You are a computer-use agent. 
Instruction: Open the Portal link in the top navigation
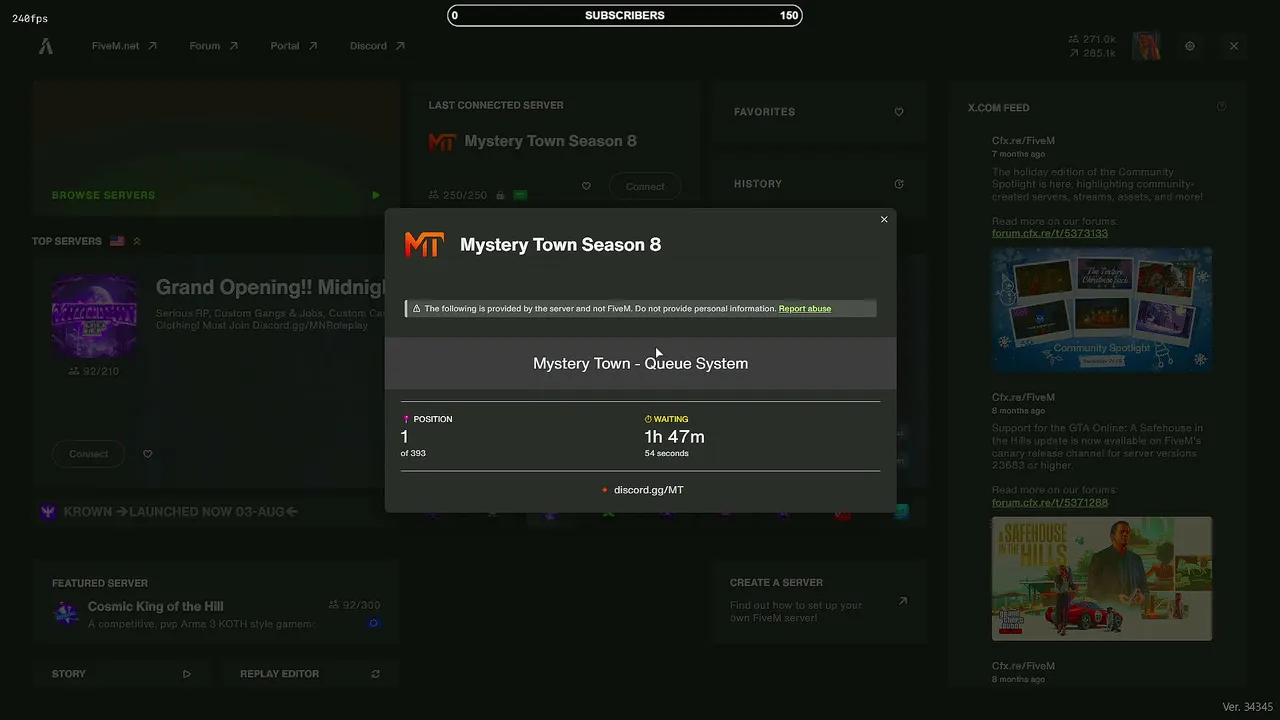click(x=293, y=46)
